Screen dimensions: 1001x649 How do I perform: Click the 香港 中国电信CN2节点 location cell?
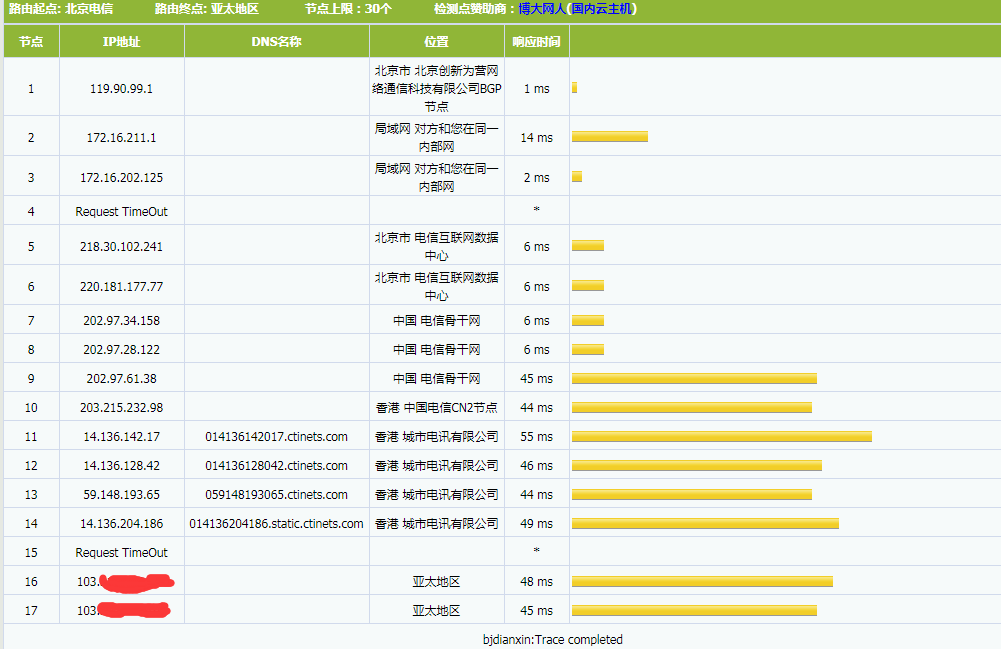point(436,408)
